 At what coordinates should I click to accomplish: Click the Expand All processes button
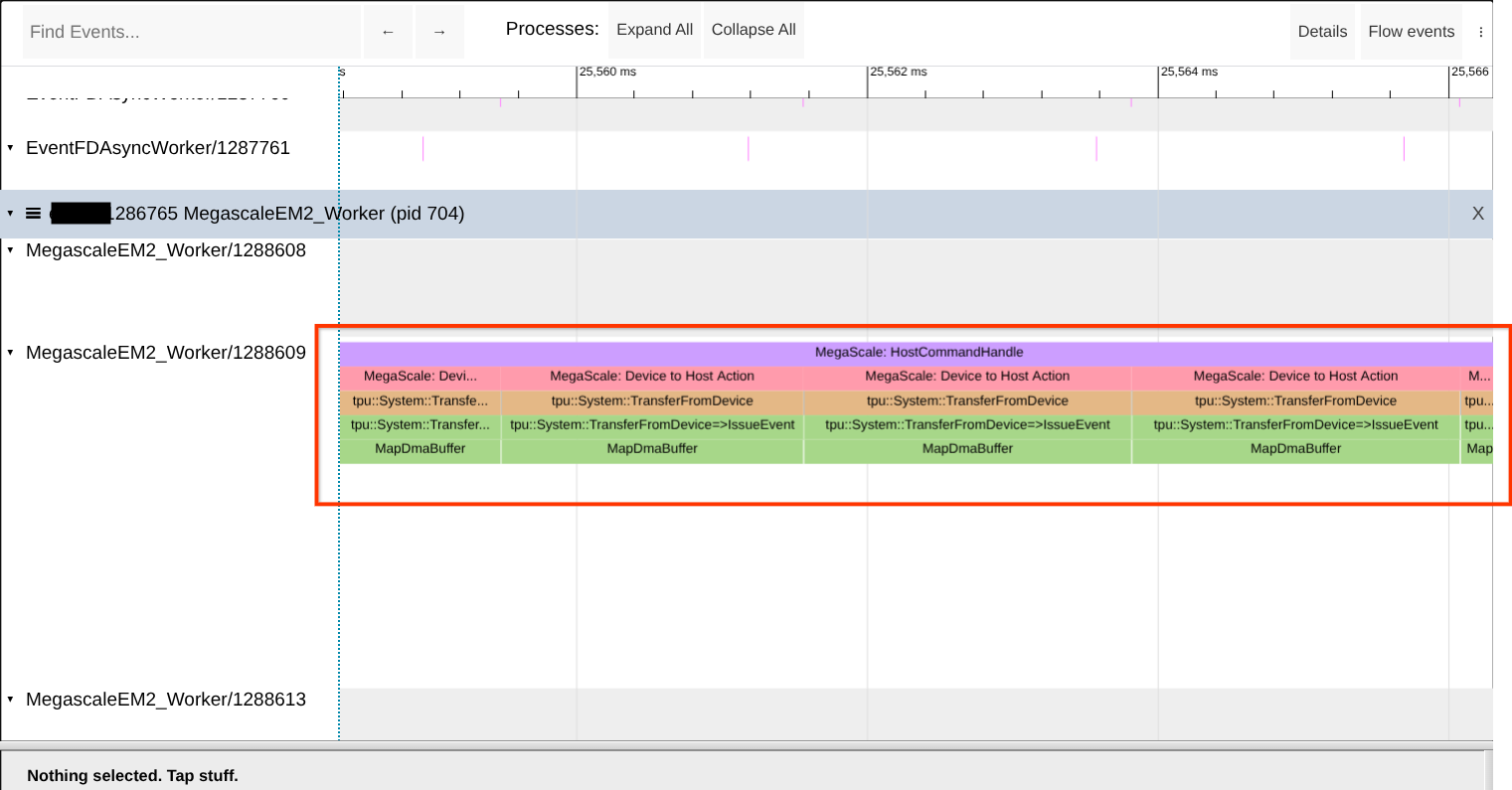point(654,29)
